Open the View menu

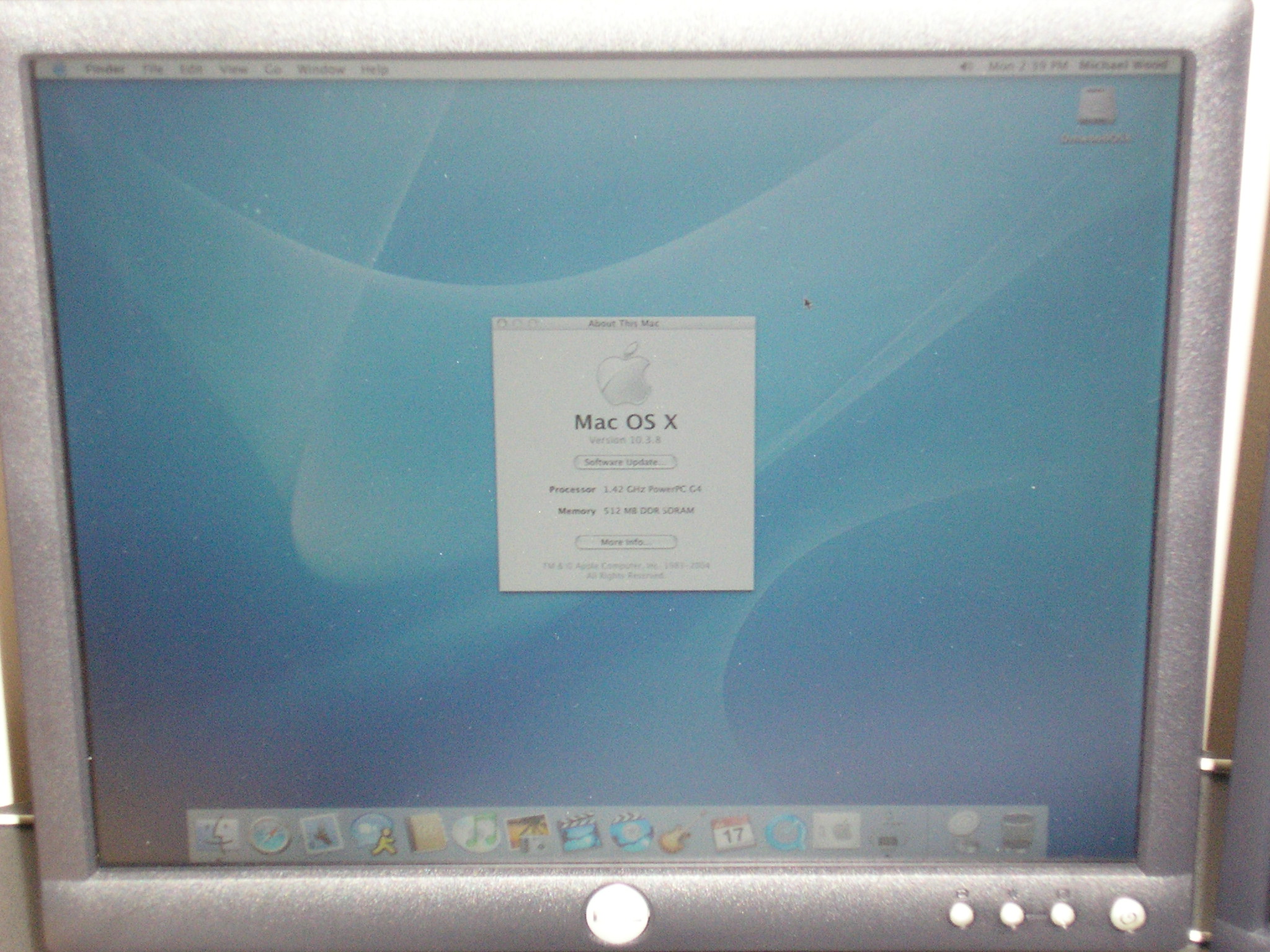[x=234, y=69]
